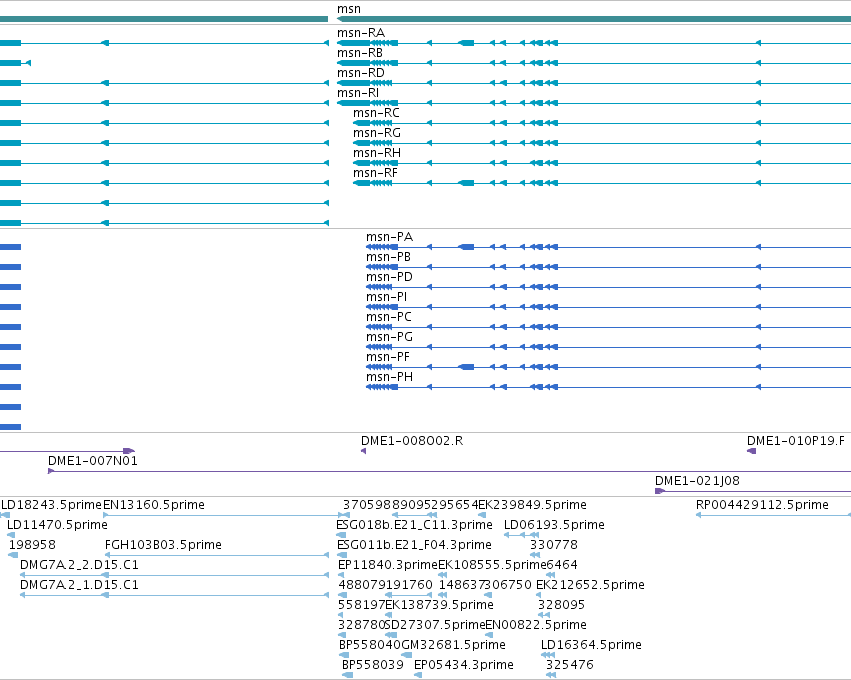Image resolution: width=851 pixels, height=680 pixels.
Task: Choose the msn-RG transcript
Action: coord(377,134)
